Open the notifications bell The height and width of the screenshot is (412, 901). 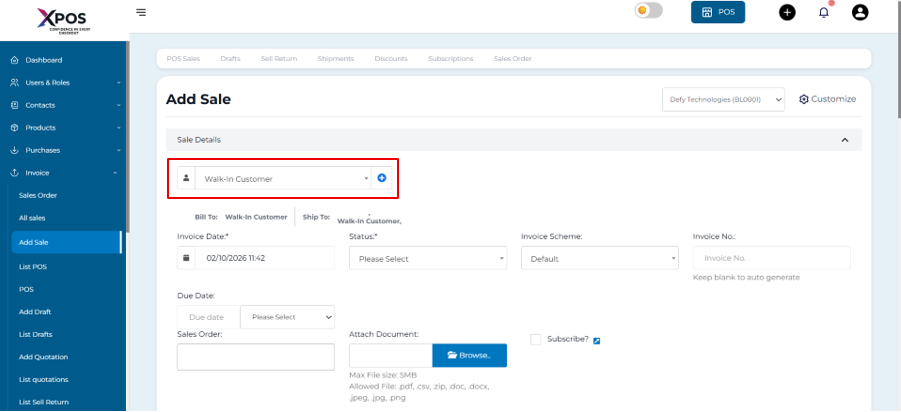pos(823,12)
